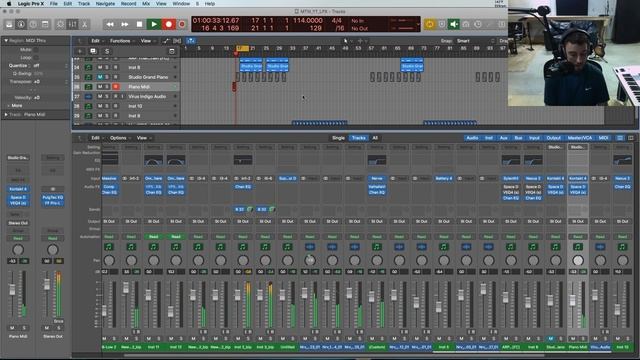
Task: Open the Snap Smart dropdown
Action: pyautogui.click(x=476, y=41)
